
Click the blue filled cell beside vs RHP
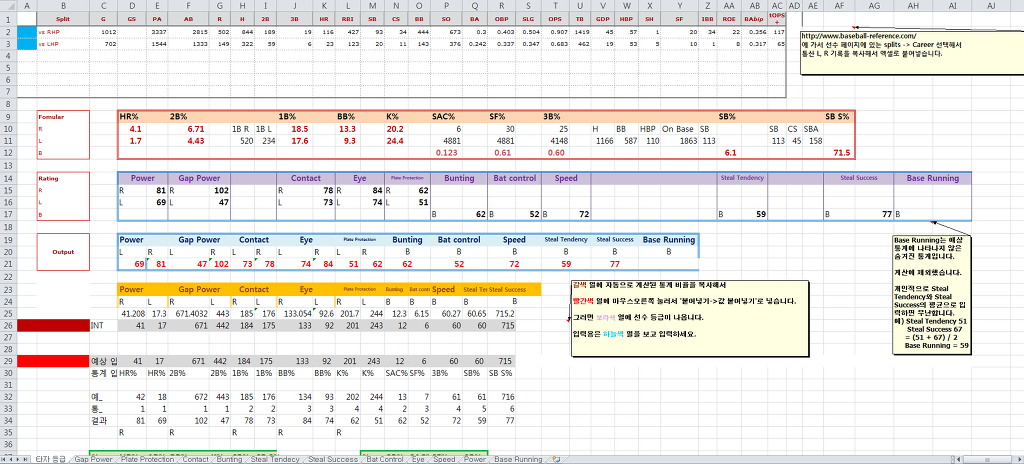26,32
